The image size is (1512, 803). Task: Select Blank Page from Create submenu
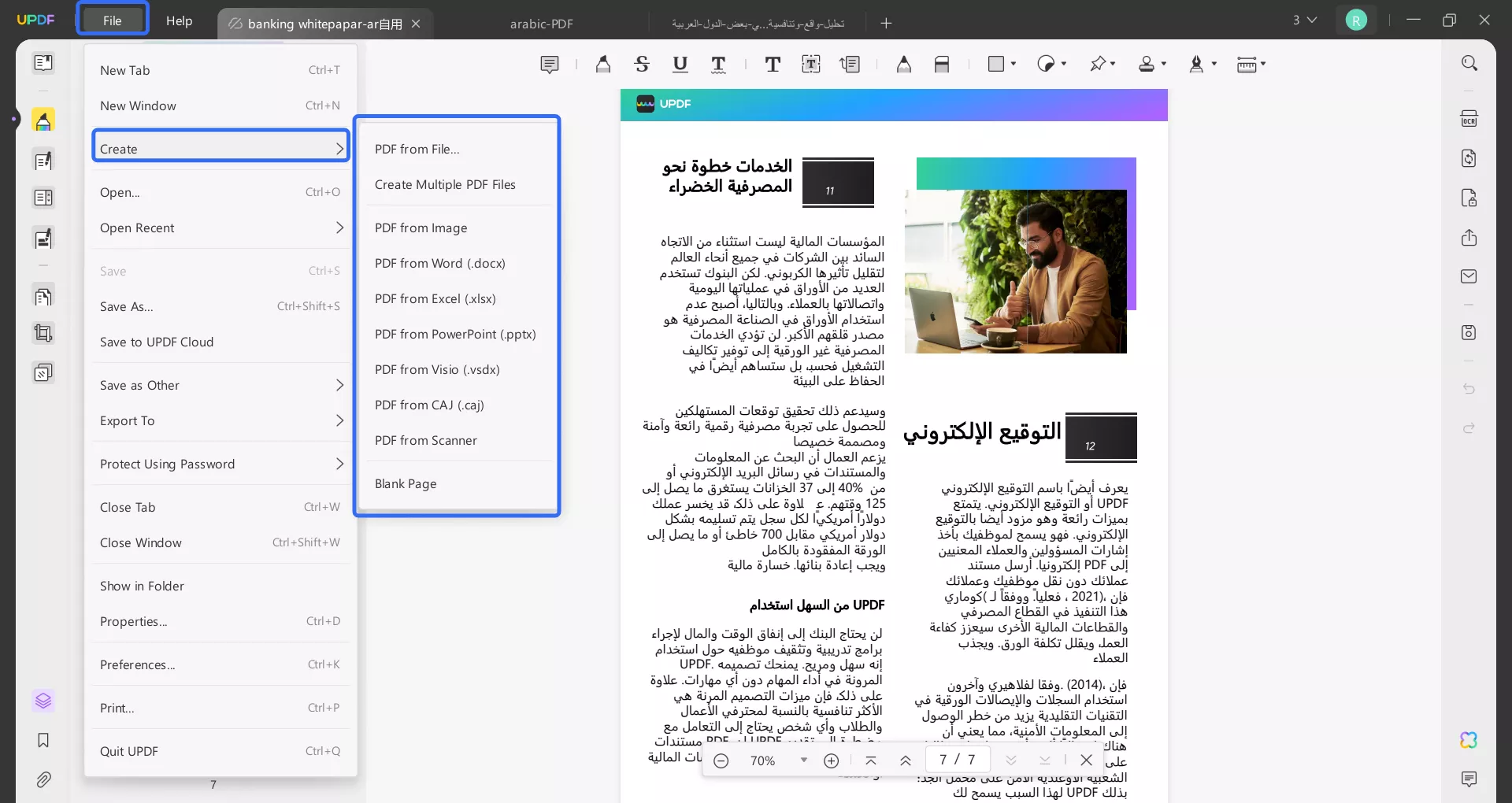(406, 484)
